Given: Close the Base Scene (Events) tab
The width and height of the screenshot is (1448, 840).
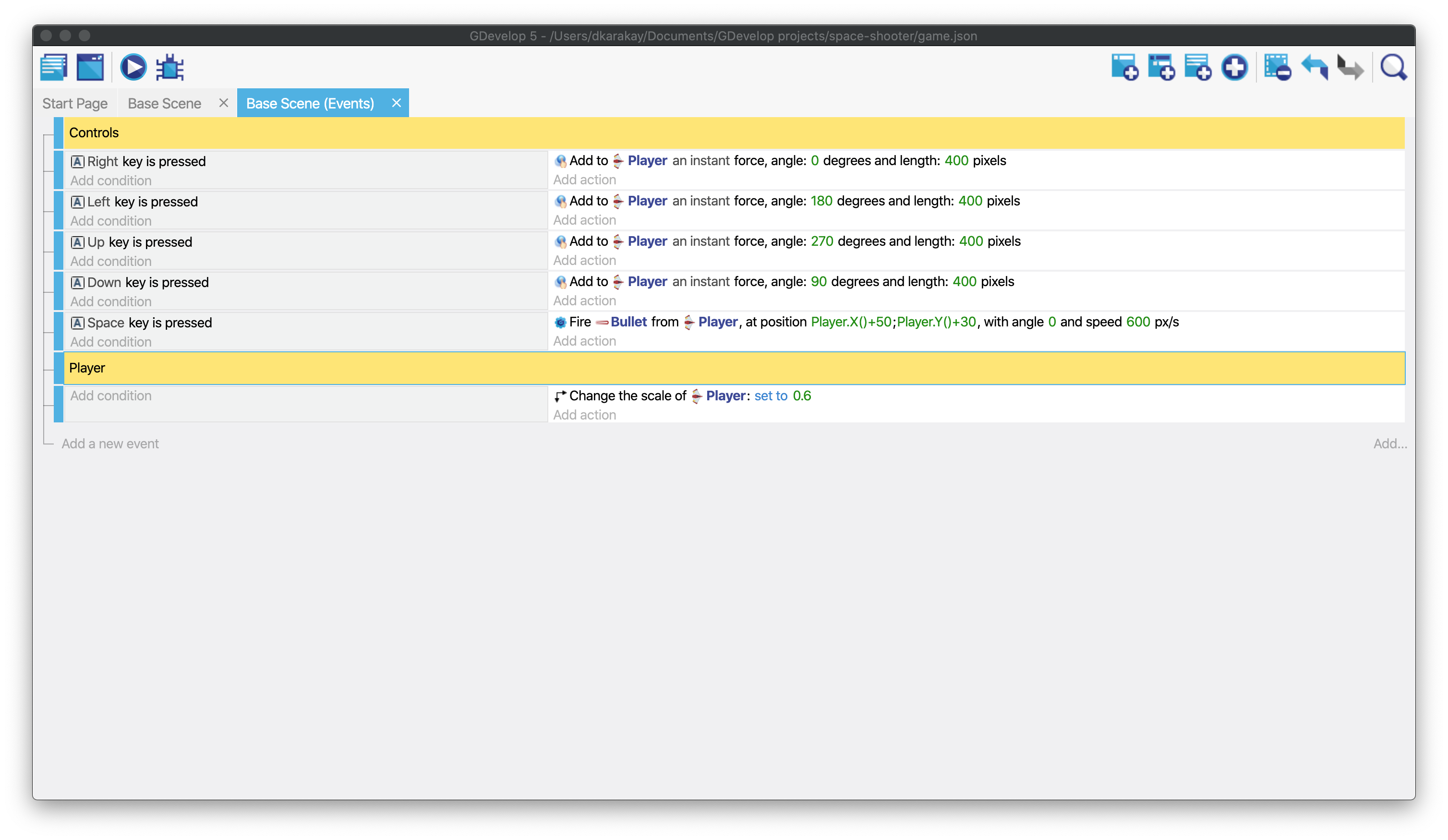Looking at the screenshot, I should tap(397, 103).
